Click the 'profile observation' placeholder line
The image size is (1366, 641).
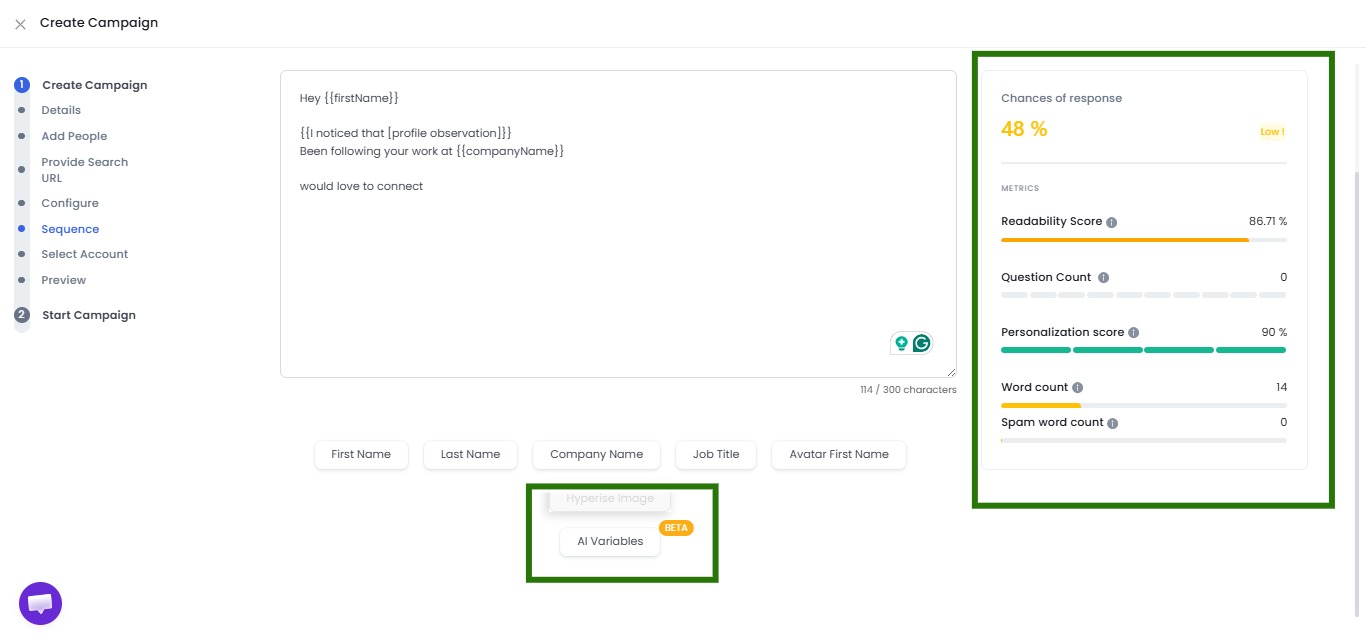[x=406, y=133]
